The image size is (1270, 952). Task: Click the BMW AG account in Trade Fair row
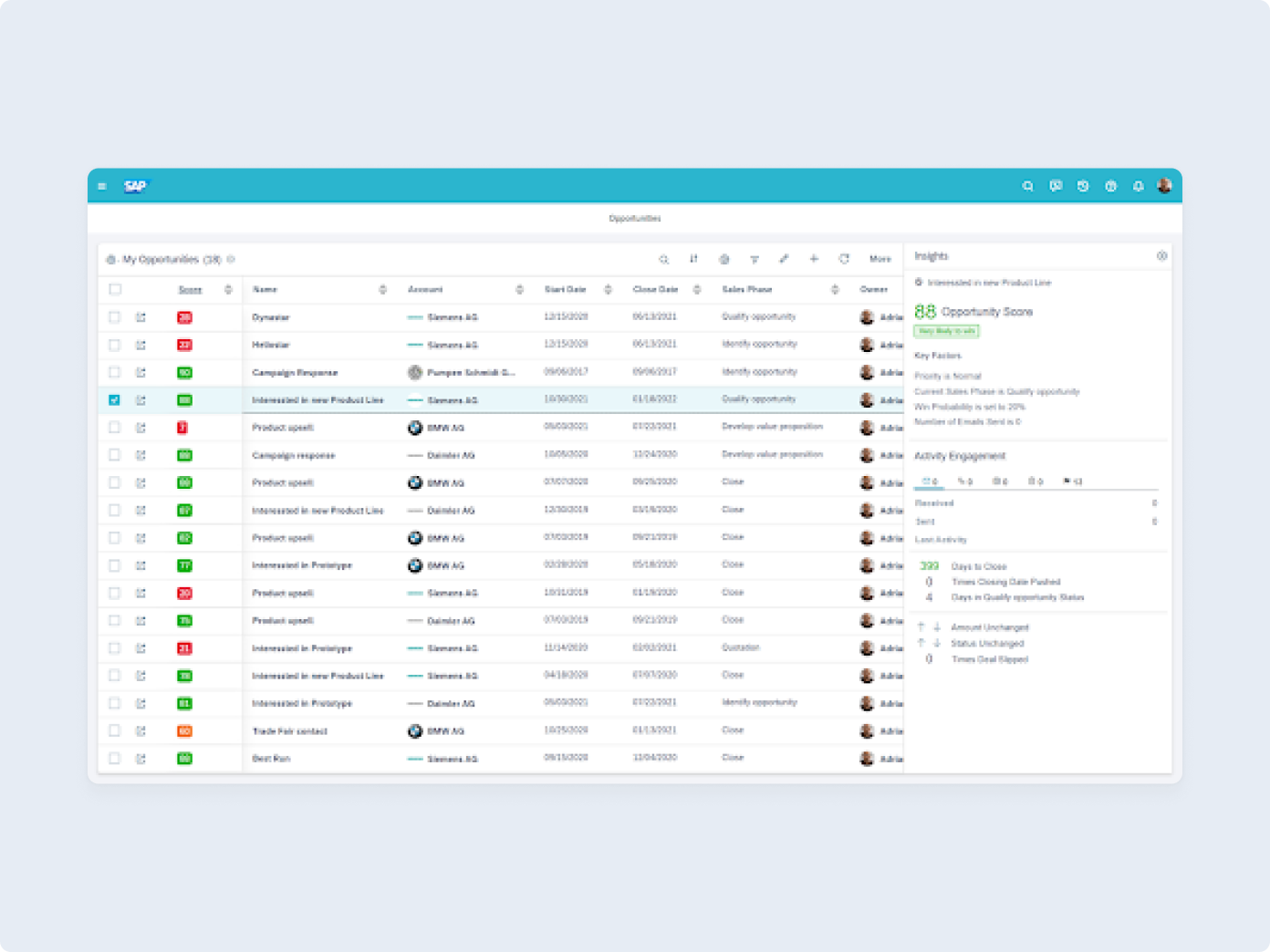coord(445,730)
